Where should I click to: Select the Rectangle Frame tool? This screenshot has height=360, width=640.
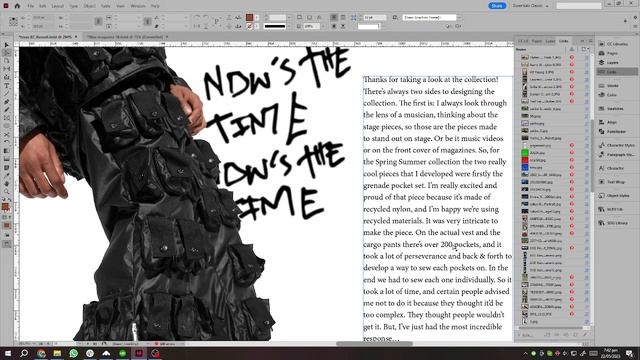point(7,118)
